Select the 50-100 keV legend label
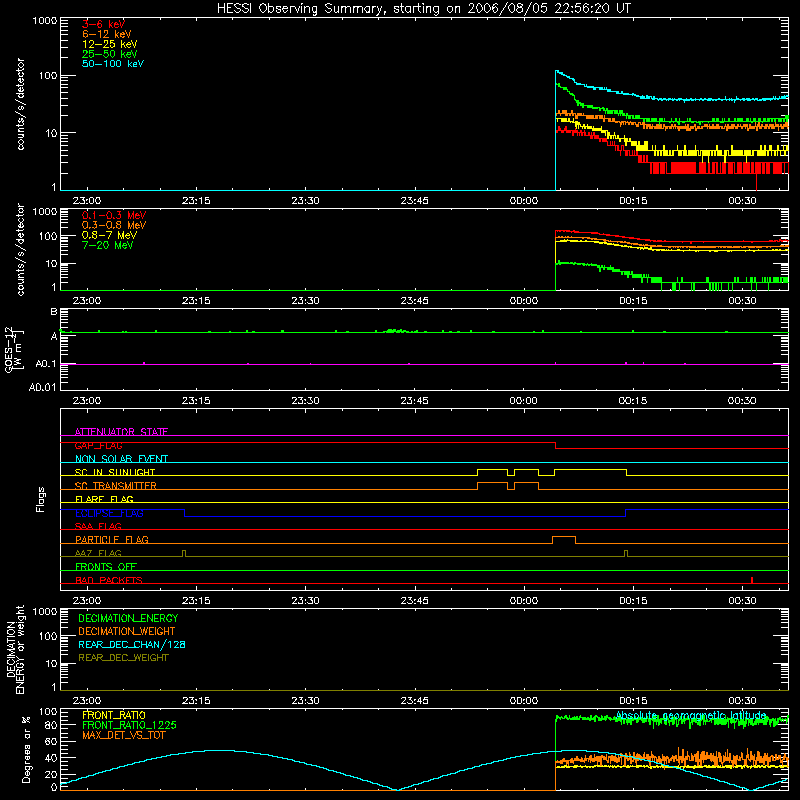Viewport: 800px width, 800px height. [113, 64]
